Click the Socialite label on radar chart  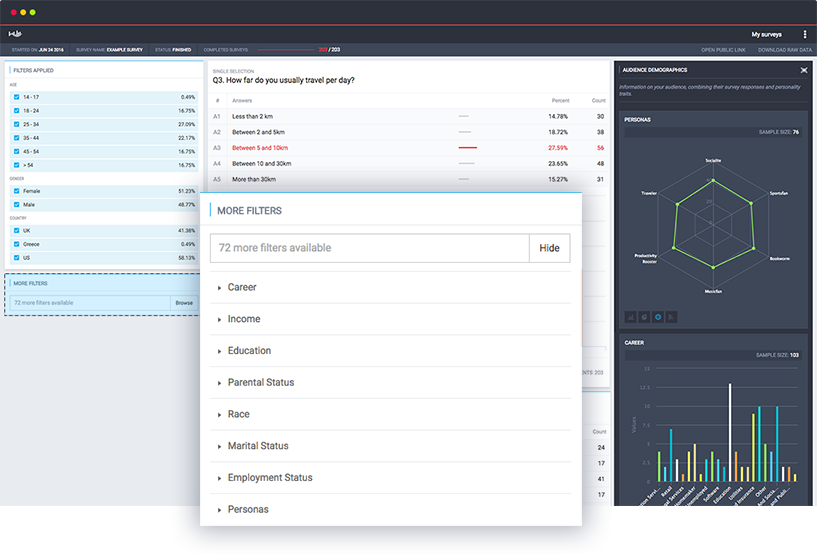pyautogui.click(x=713, y=161)
